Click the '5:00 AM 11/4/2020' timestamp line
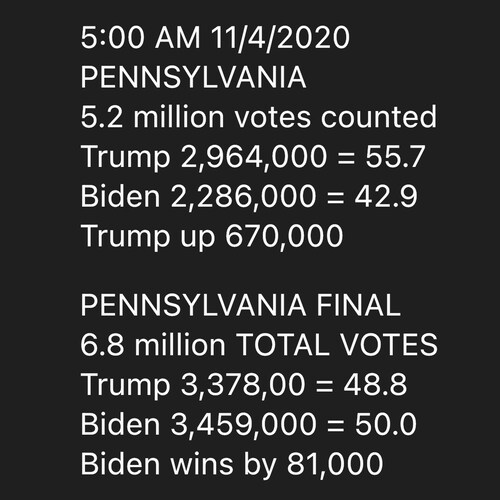Viewport: 500px width, 500px height. (215, 37)
